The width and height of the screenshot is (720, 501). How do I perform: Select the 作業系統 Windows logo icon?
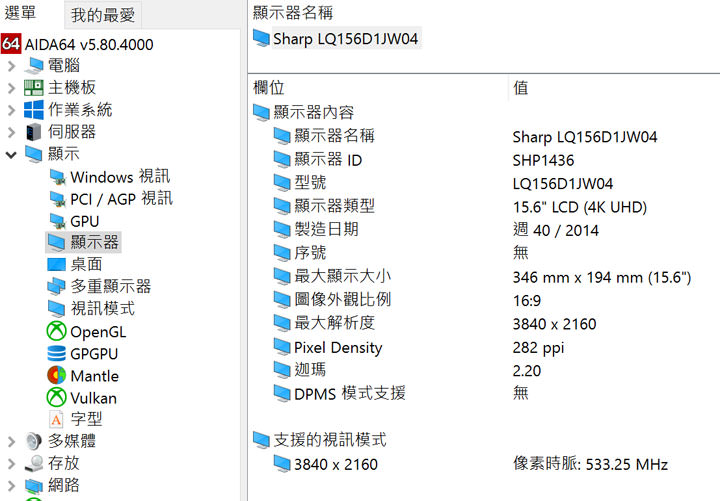(34, 110)
